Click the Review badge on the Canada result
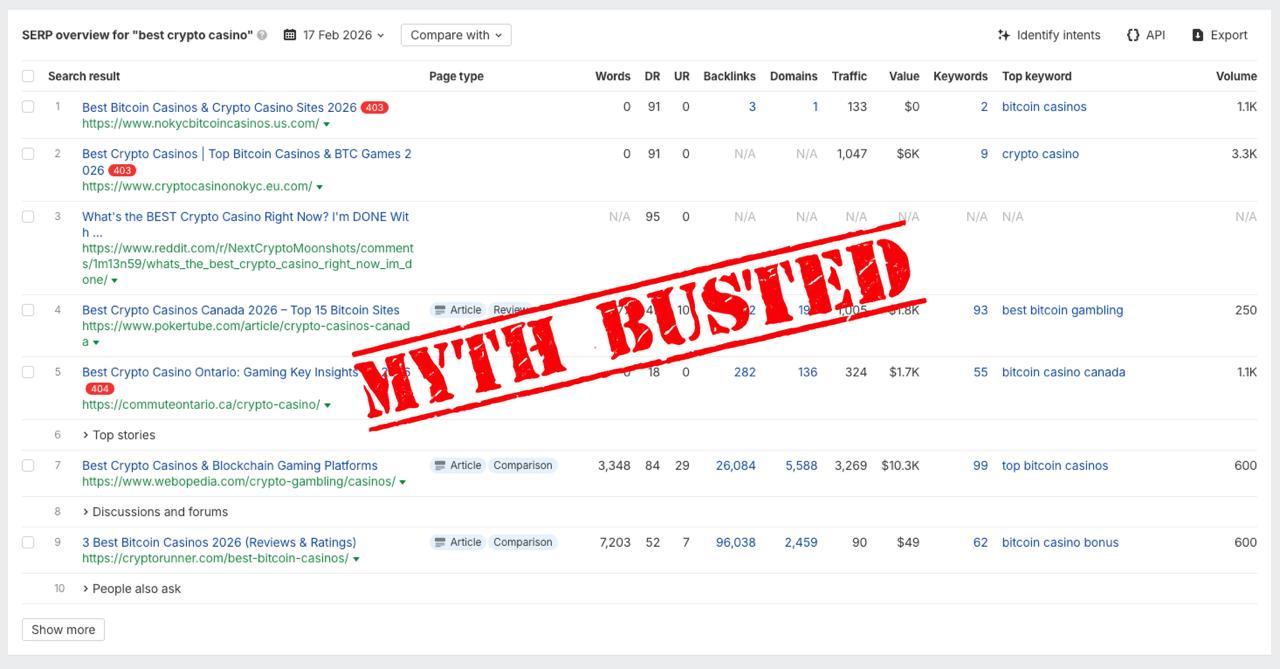Viewport: 1280px width, 669px height. click(513, 310)
